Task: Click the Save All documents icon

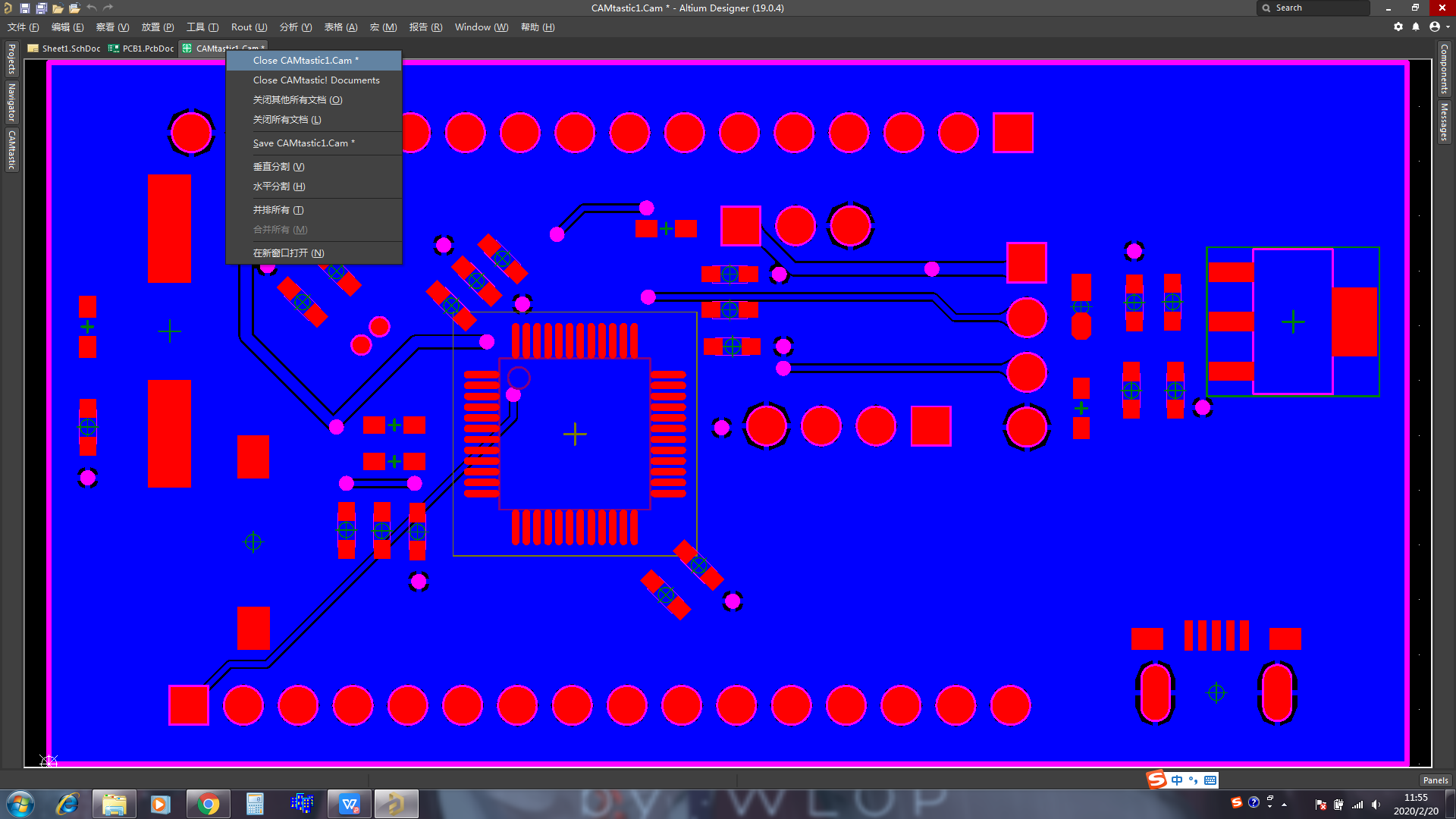Action: click(41, 8)
